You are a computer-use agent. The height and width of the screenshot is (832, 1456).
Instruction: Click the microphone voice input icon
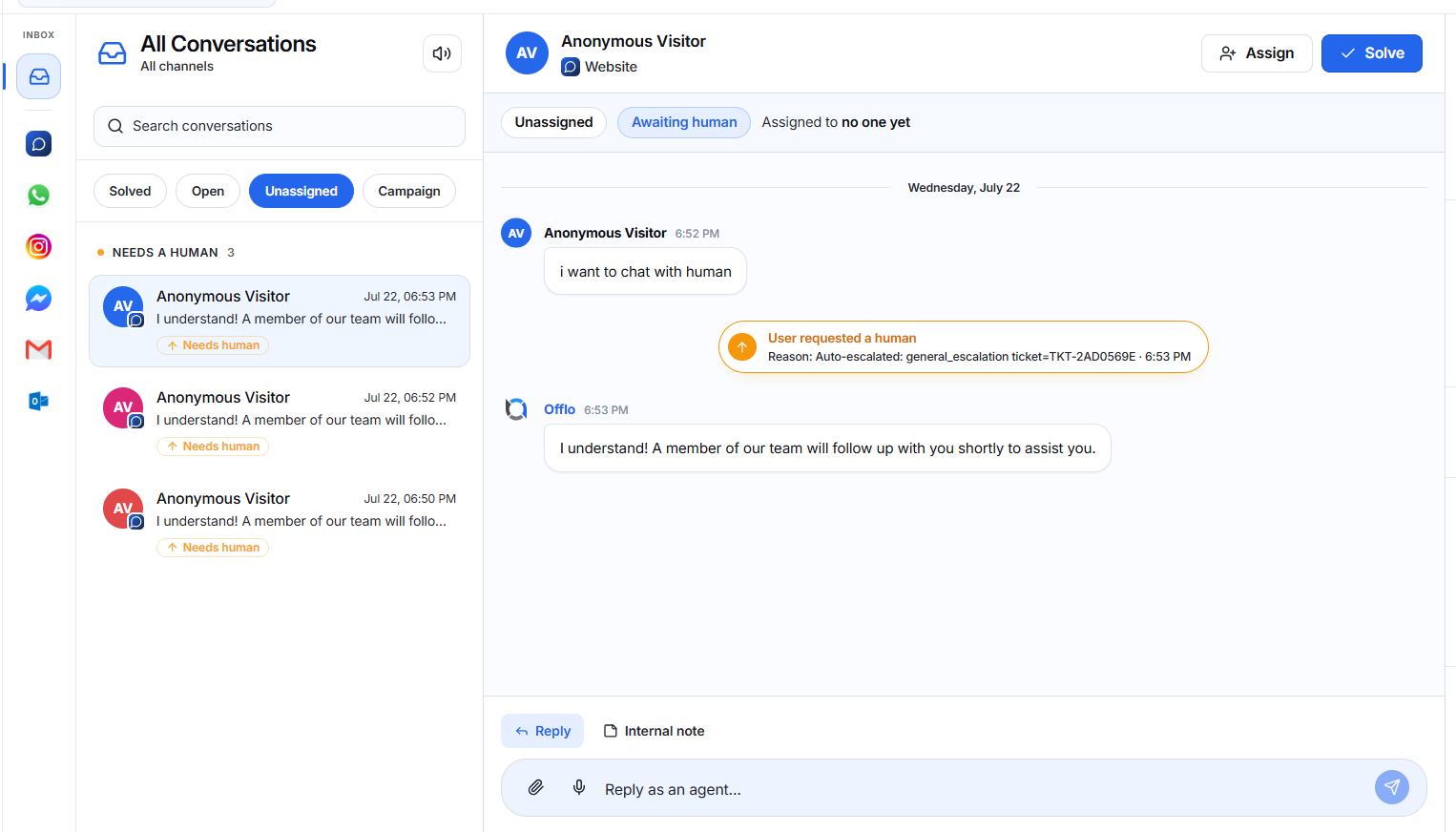[x=579, y=788]
